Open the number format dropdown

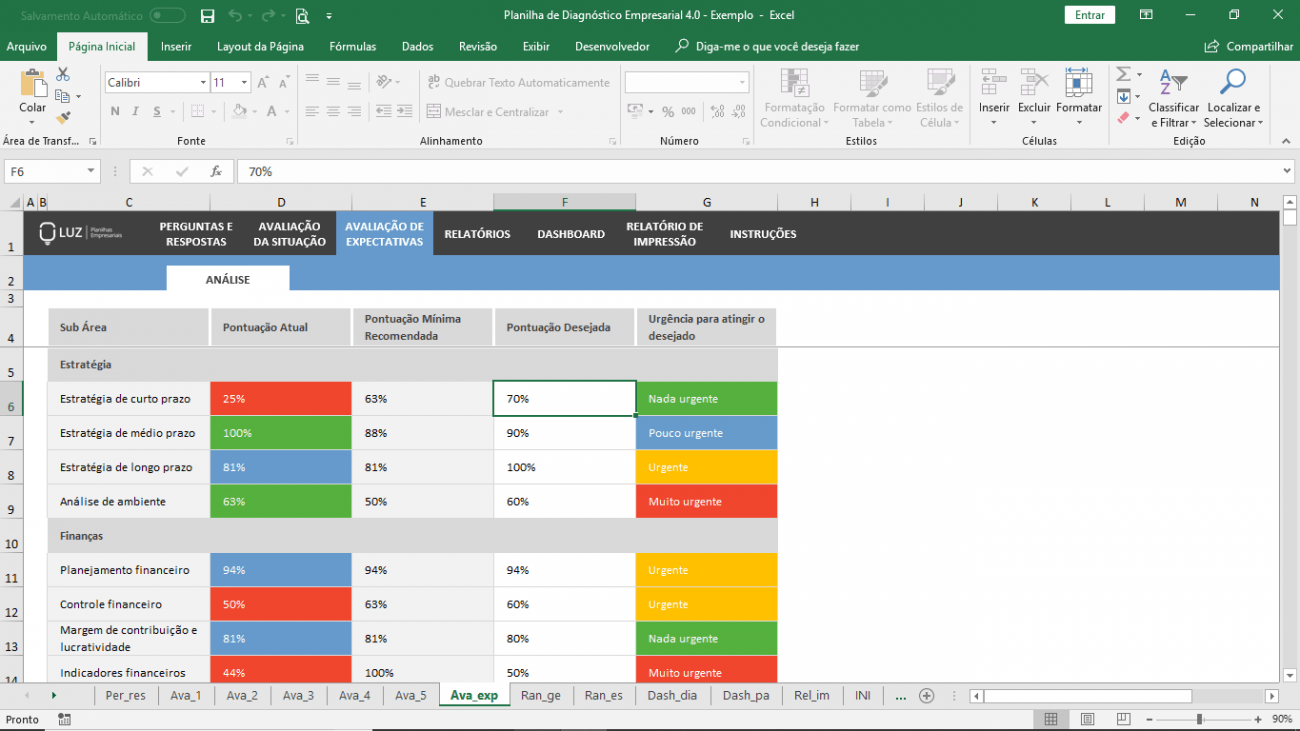742,83
